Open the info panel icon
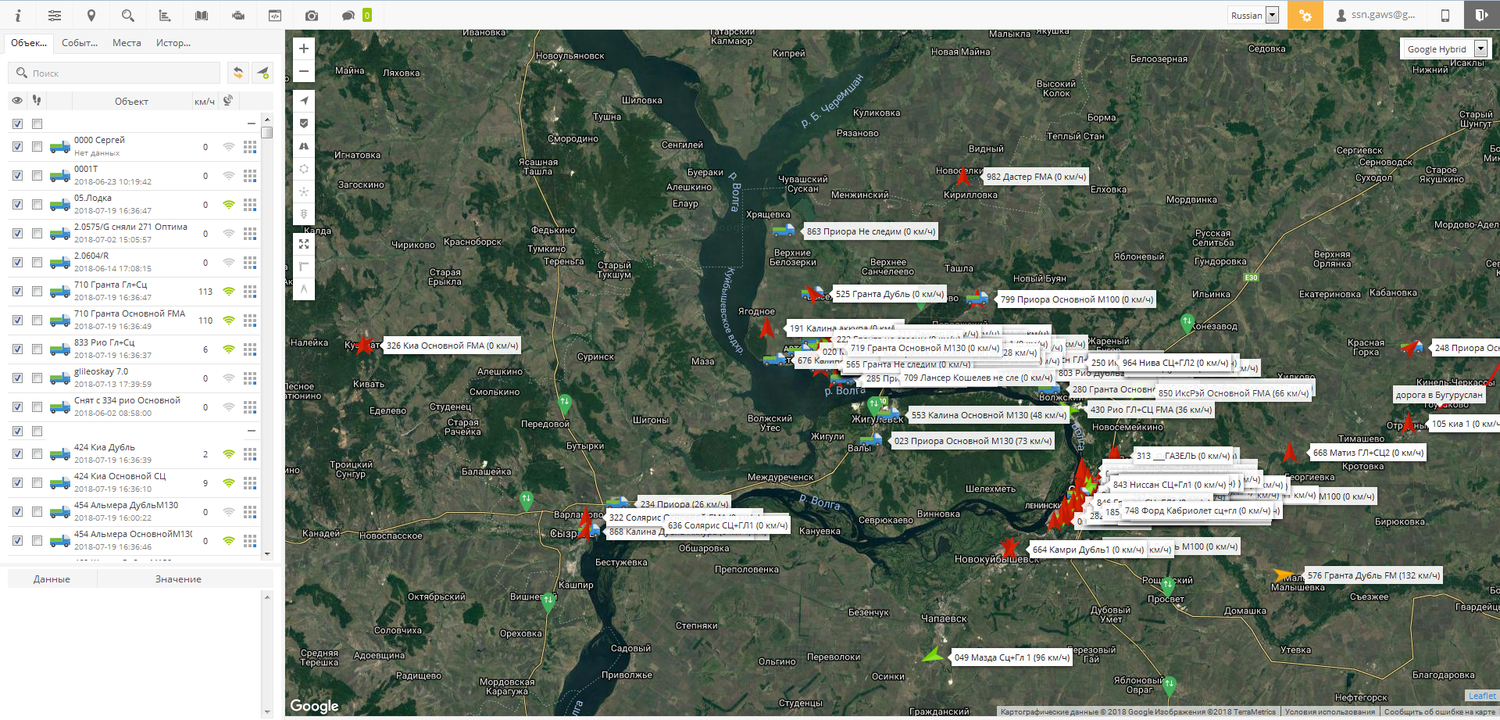 coord(18,15)
